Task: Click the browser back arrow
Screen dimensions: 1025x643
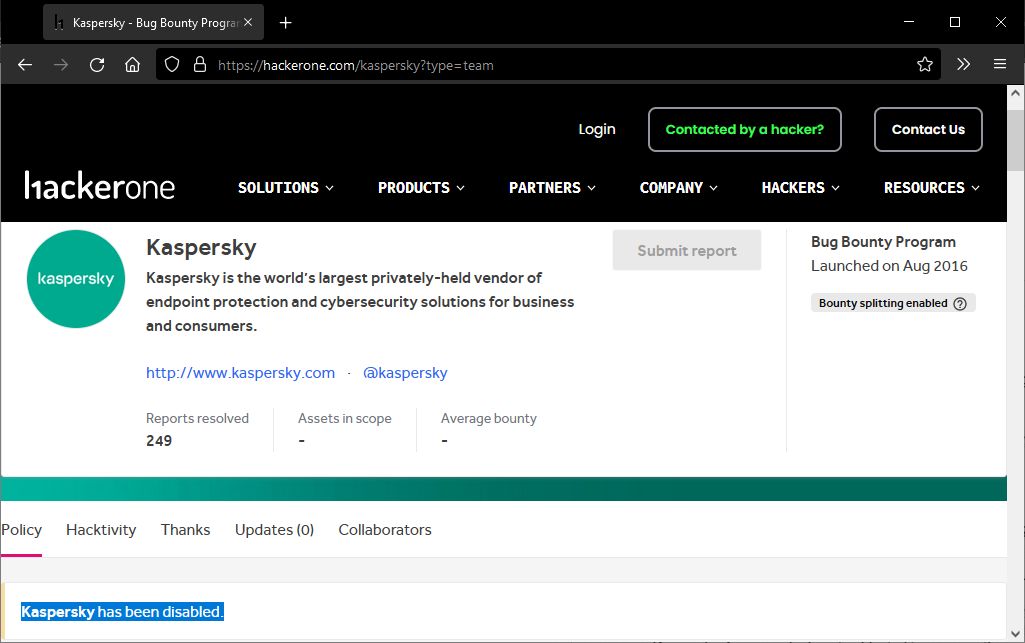Action: tap(25, 65)
